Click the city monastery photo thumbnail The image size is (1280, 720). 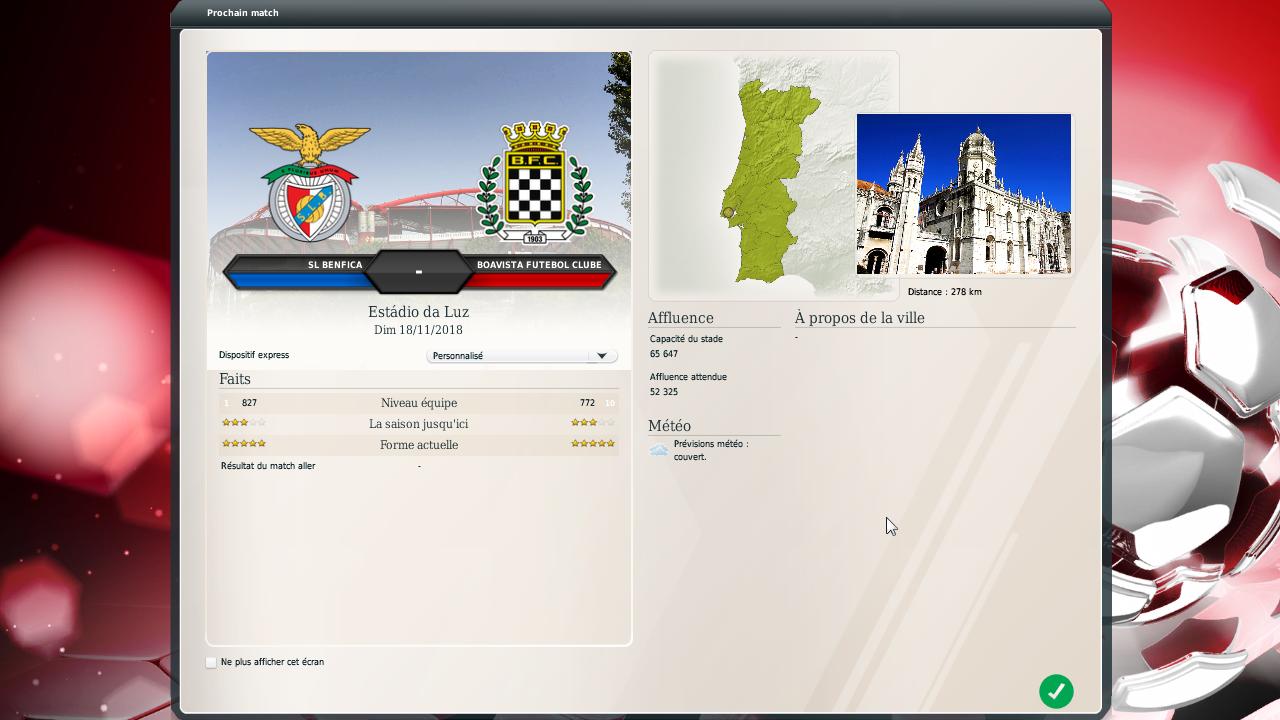964,194
